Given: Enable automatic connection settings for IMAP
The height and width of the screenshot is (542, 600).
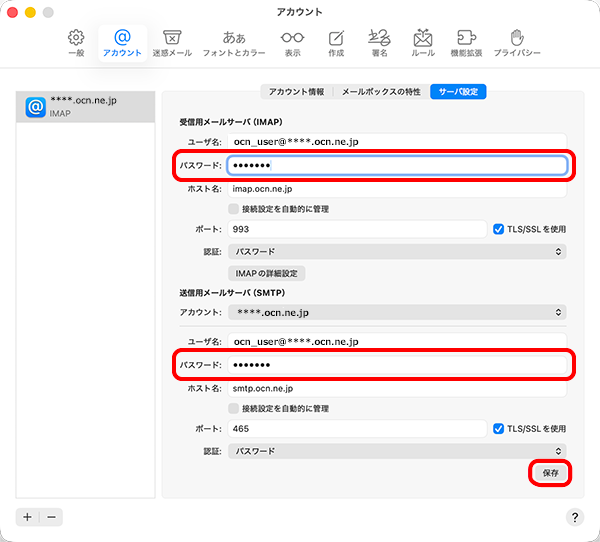Looking at the screenshot, I should pyautogui.click(x=233, y=209).
